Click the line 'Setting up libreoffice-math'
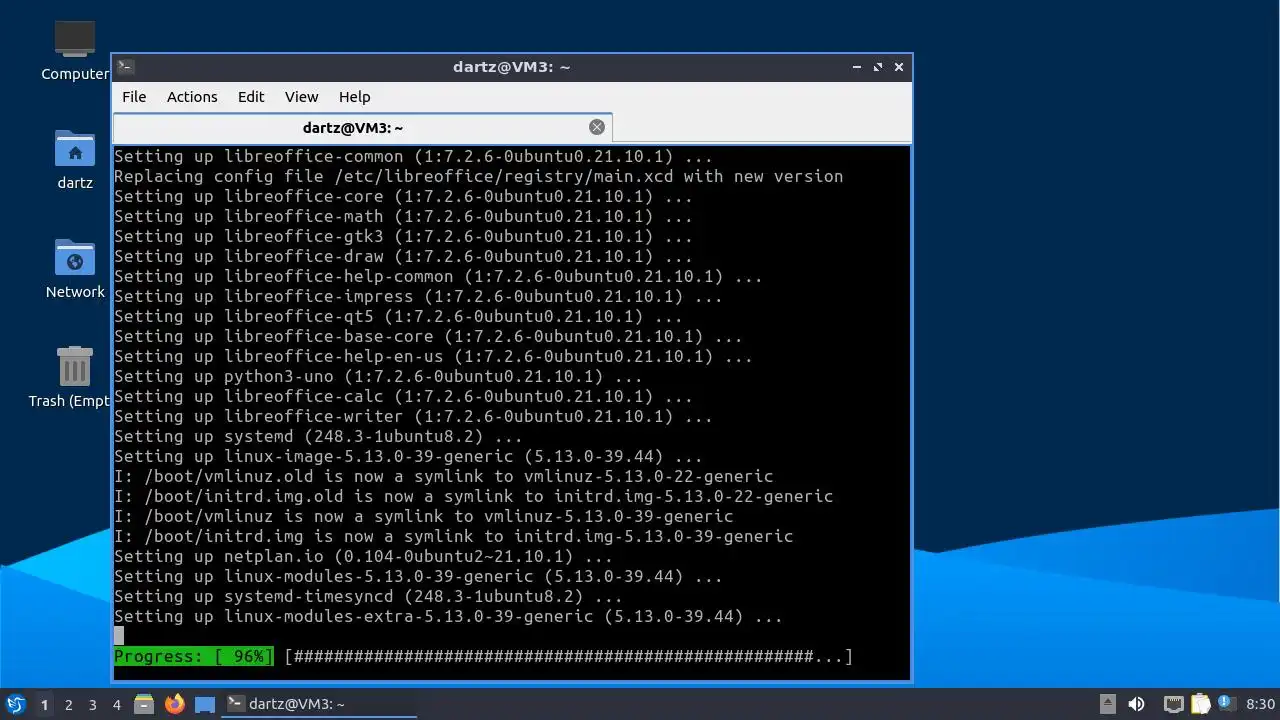 [403, 217]
